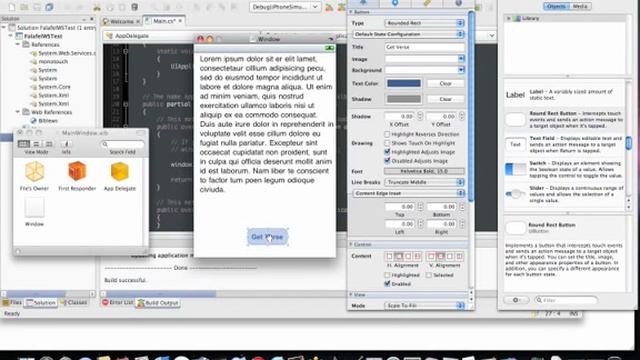Open the Build Output pad tab
The image size is (640, 360).
(158, 303)
